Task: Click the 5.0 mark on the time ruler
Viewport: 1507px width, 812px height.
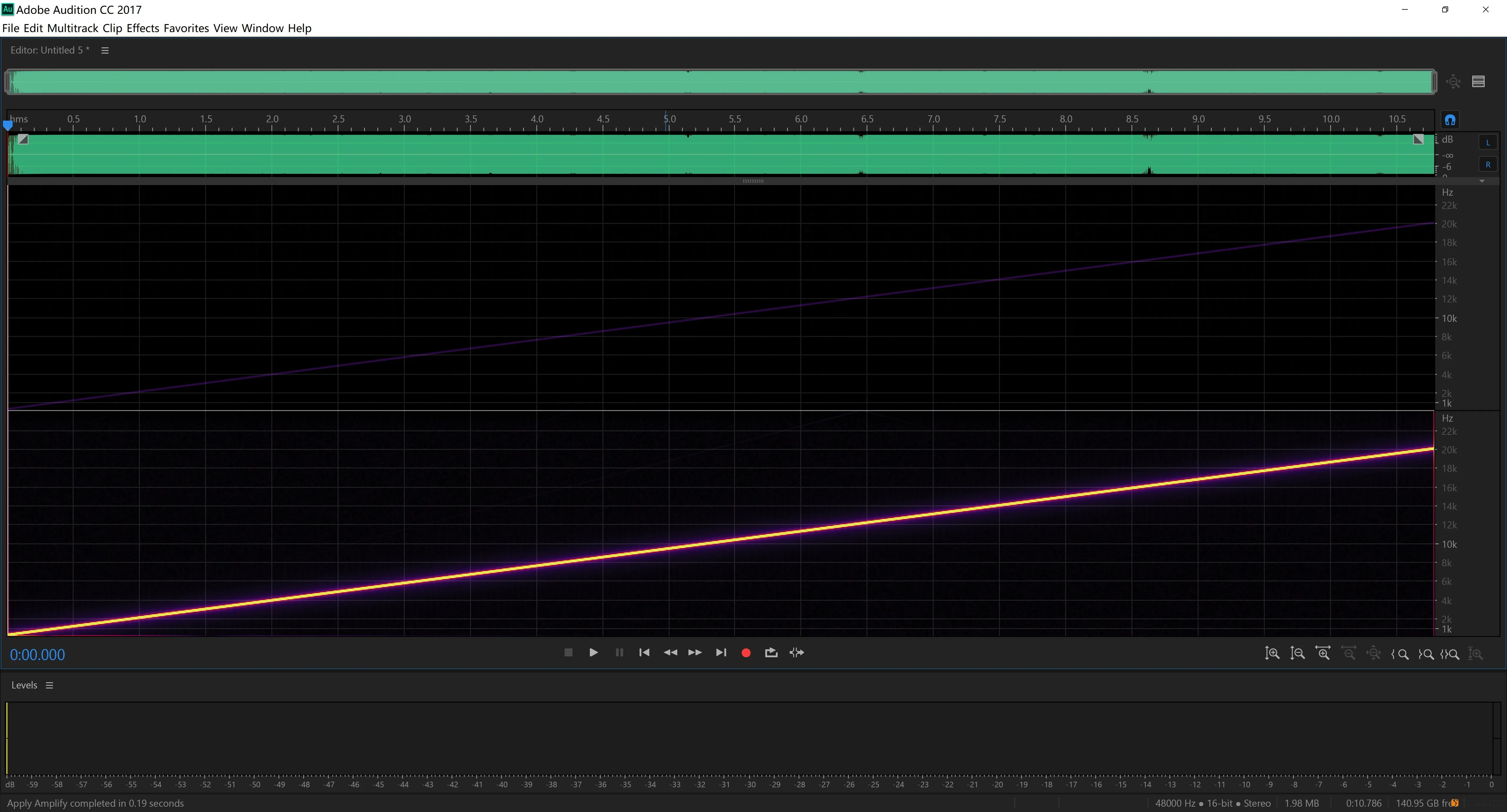Action: [669, 119]
